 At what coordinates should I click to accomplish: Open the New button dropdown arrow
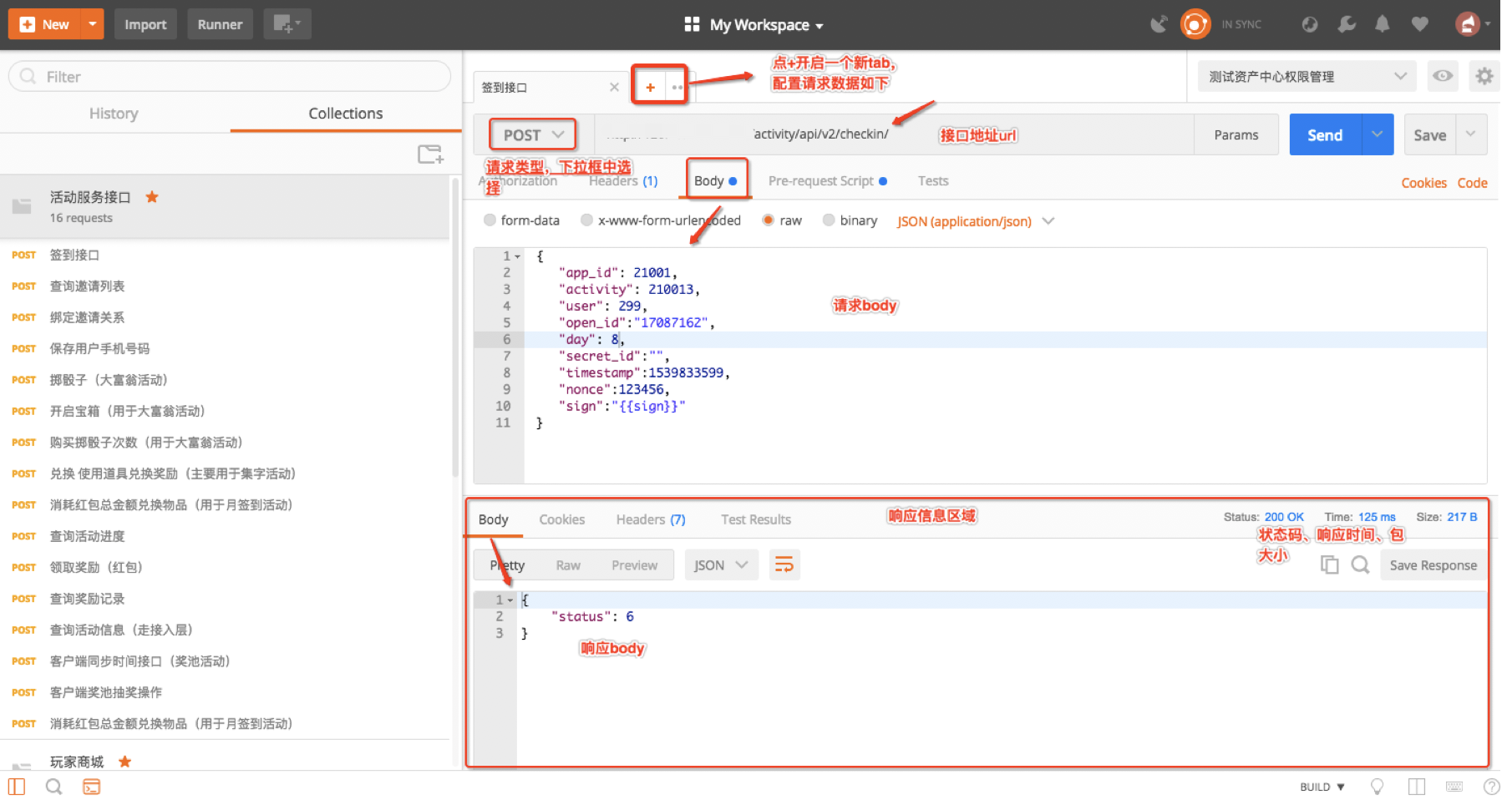click(x=93, y=24)
